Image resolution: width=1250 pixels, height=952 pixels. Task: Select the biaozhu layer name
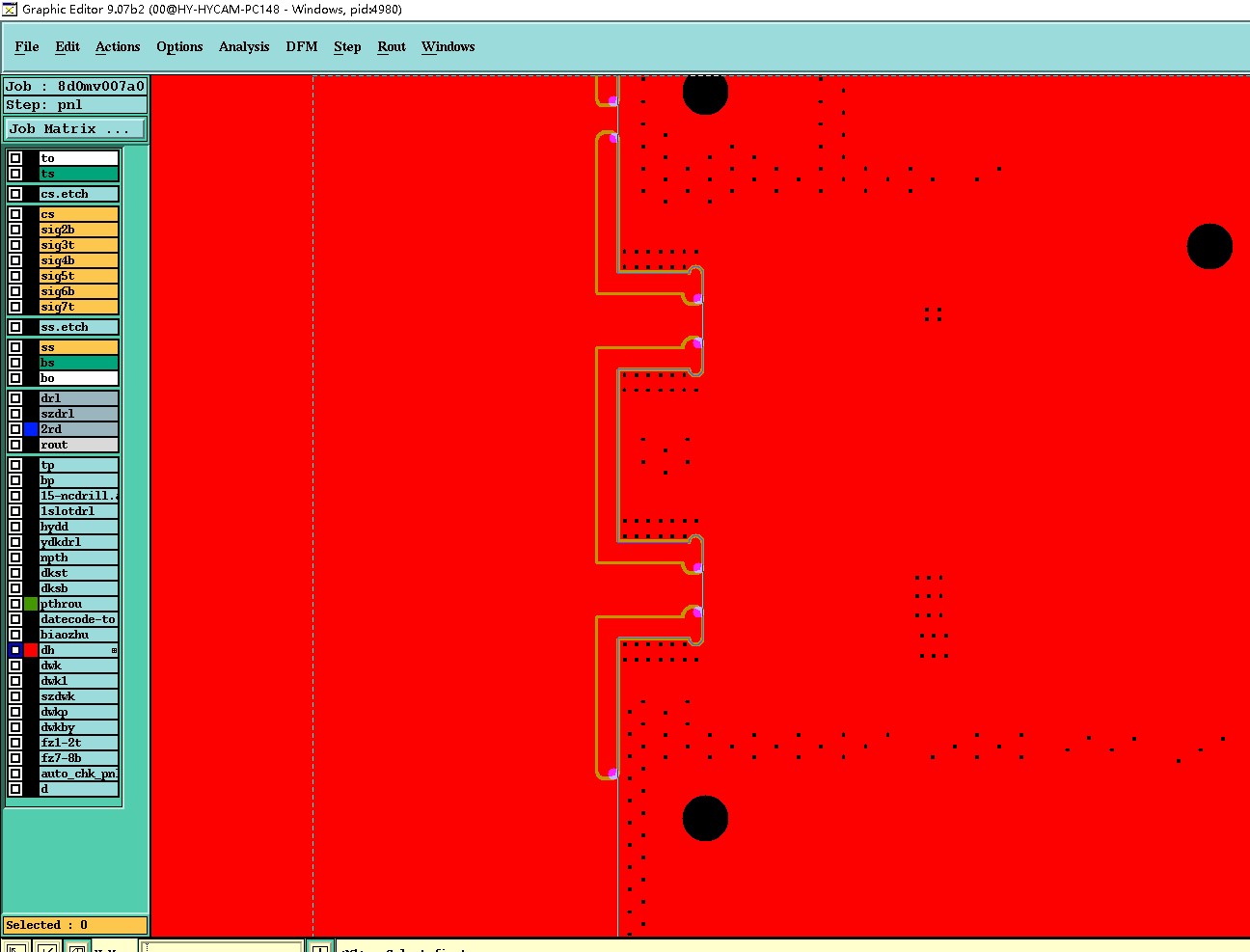click(x=79, y=635)
